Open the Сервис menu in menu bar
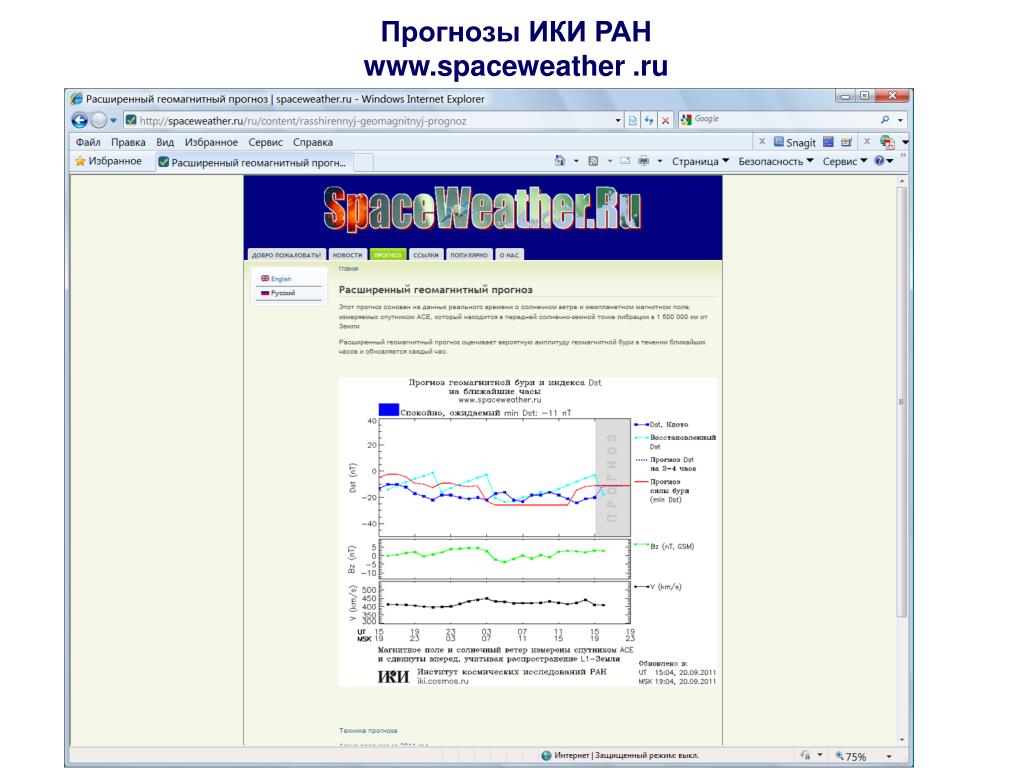The image size is (1024, 768). coord(265,142)
